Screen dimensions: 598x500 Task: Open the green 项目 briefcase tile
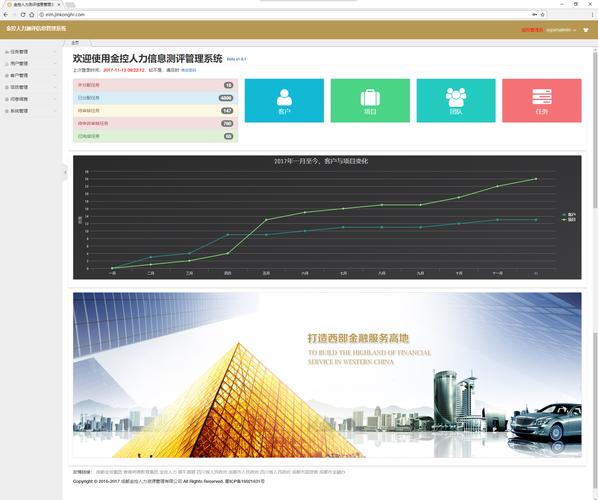tap(370, 101)
